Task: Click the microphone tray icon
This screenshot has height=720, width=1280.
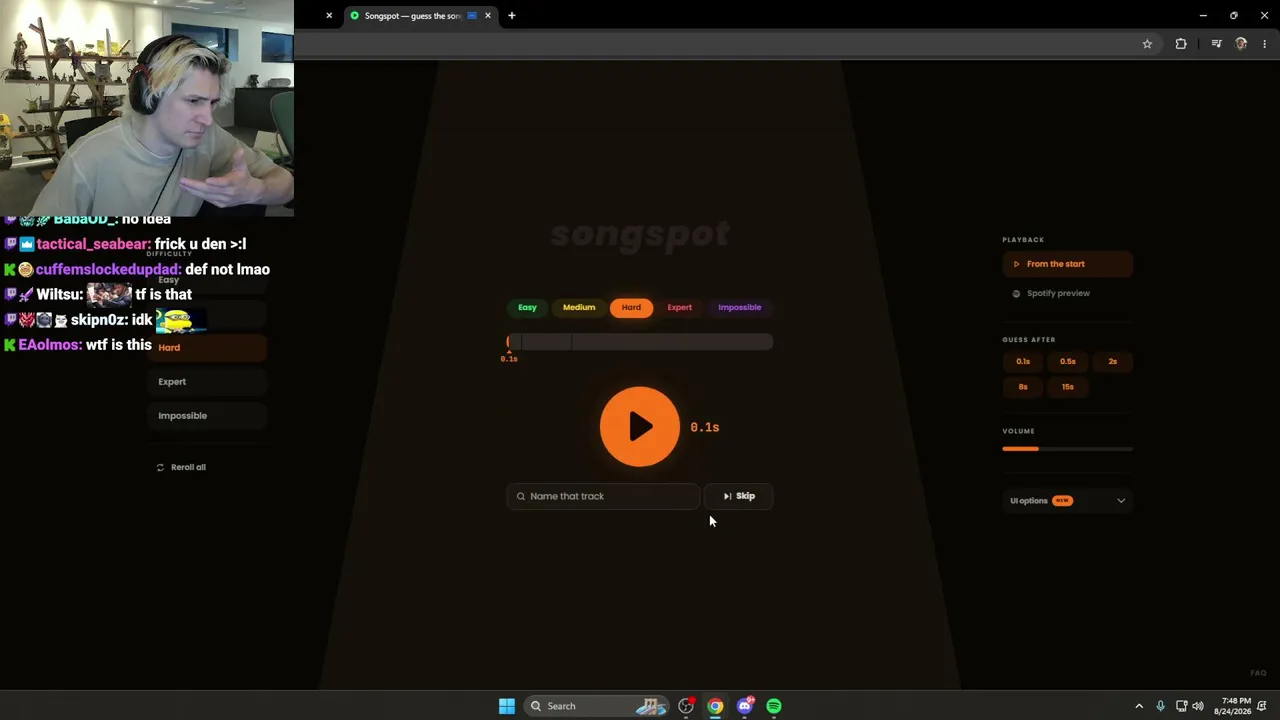Action: (x=1160, y=706)
